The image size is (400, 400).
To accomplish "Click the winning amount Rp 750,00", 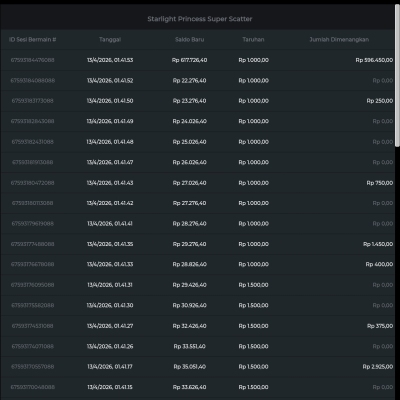I will (x=380, y=183).
